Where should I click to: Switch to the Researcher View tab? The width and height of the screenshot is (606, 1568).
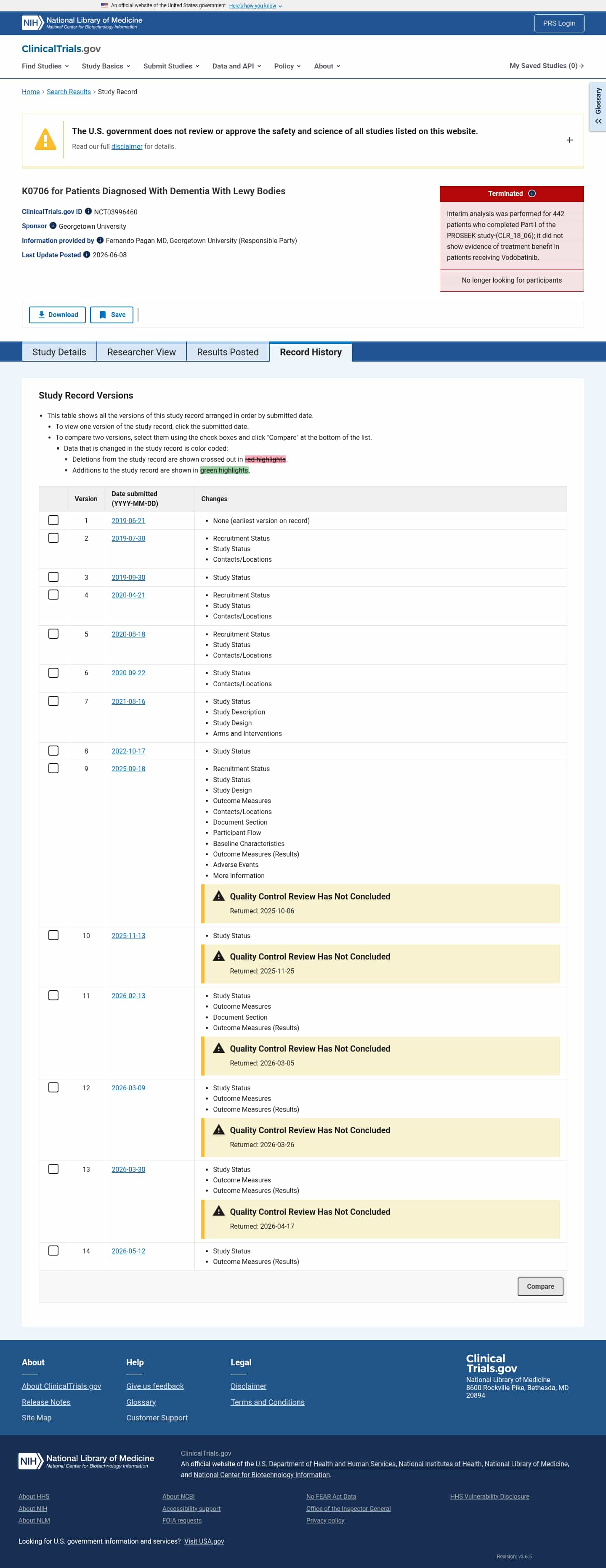(141, 352)
